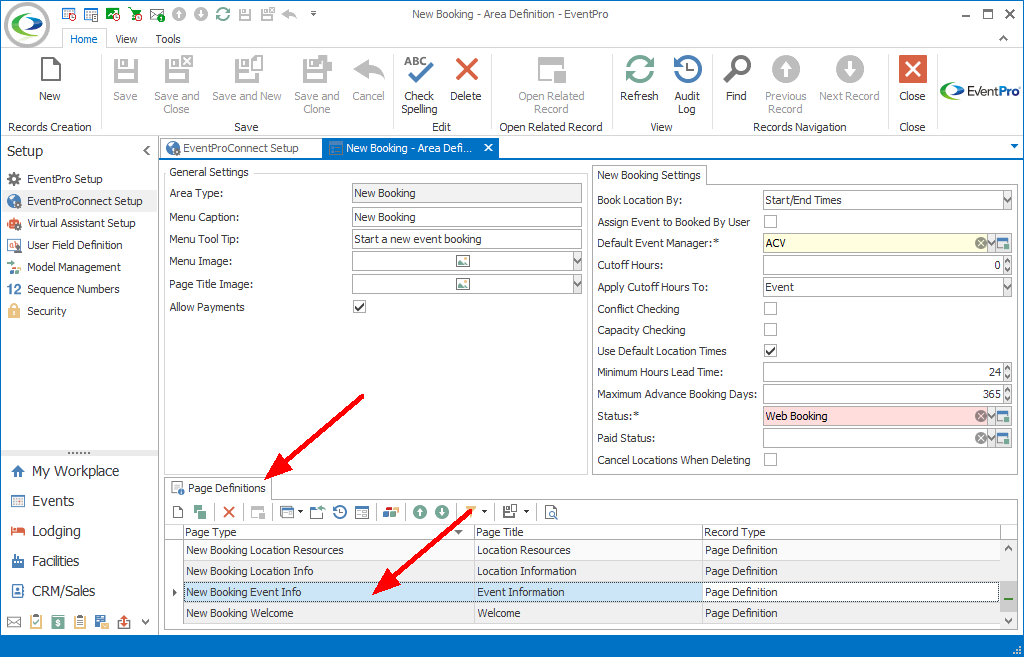Screen dimensions: 1024x657
Task: Open the CRM/Sales module
Action: click(x=63, y=592)
